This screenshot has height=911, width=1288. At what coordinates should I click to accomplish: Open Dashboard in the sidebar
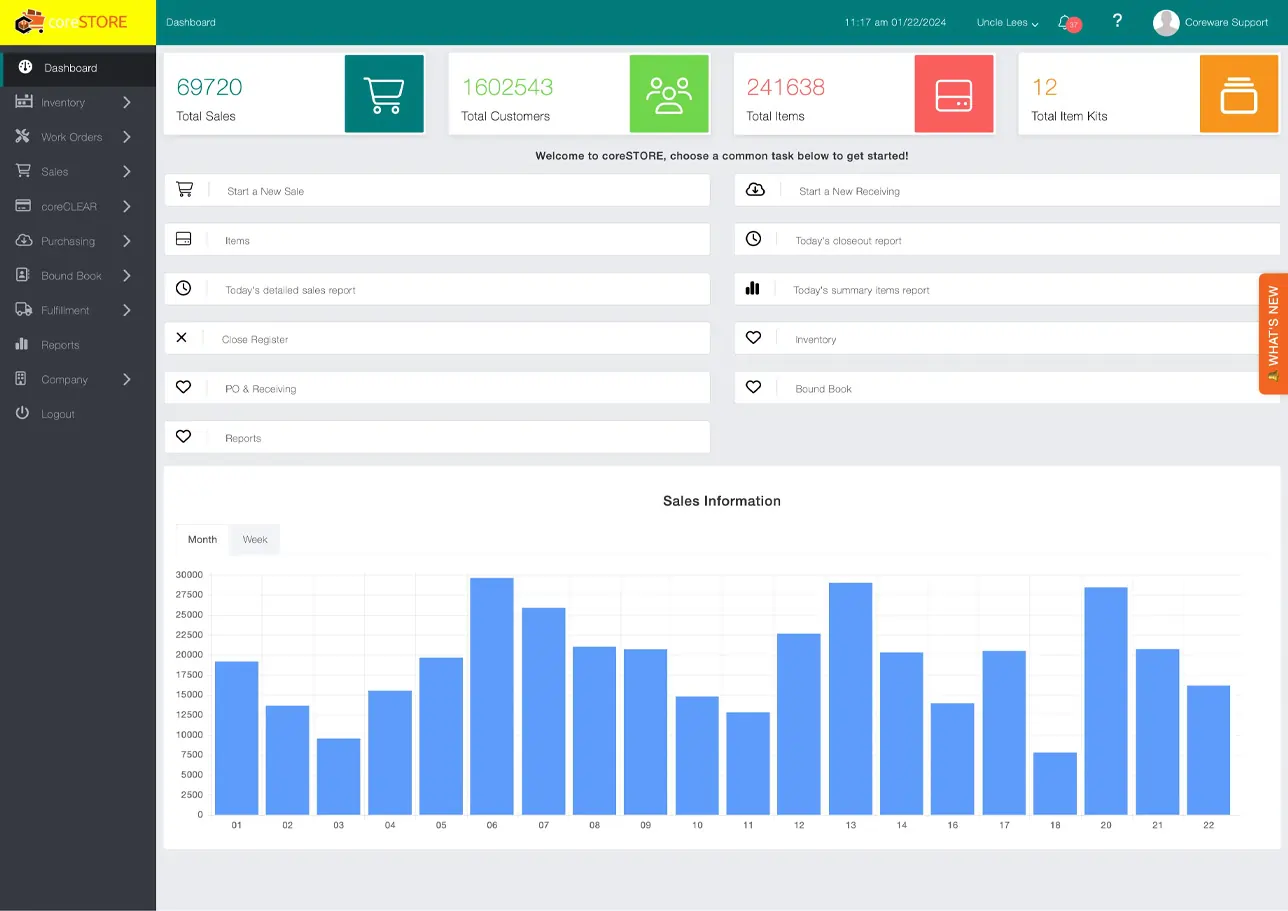[78, 68]
